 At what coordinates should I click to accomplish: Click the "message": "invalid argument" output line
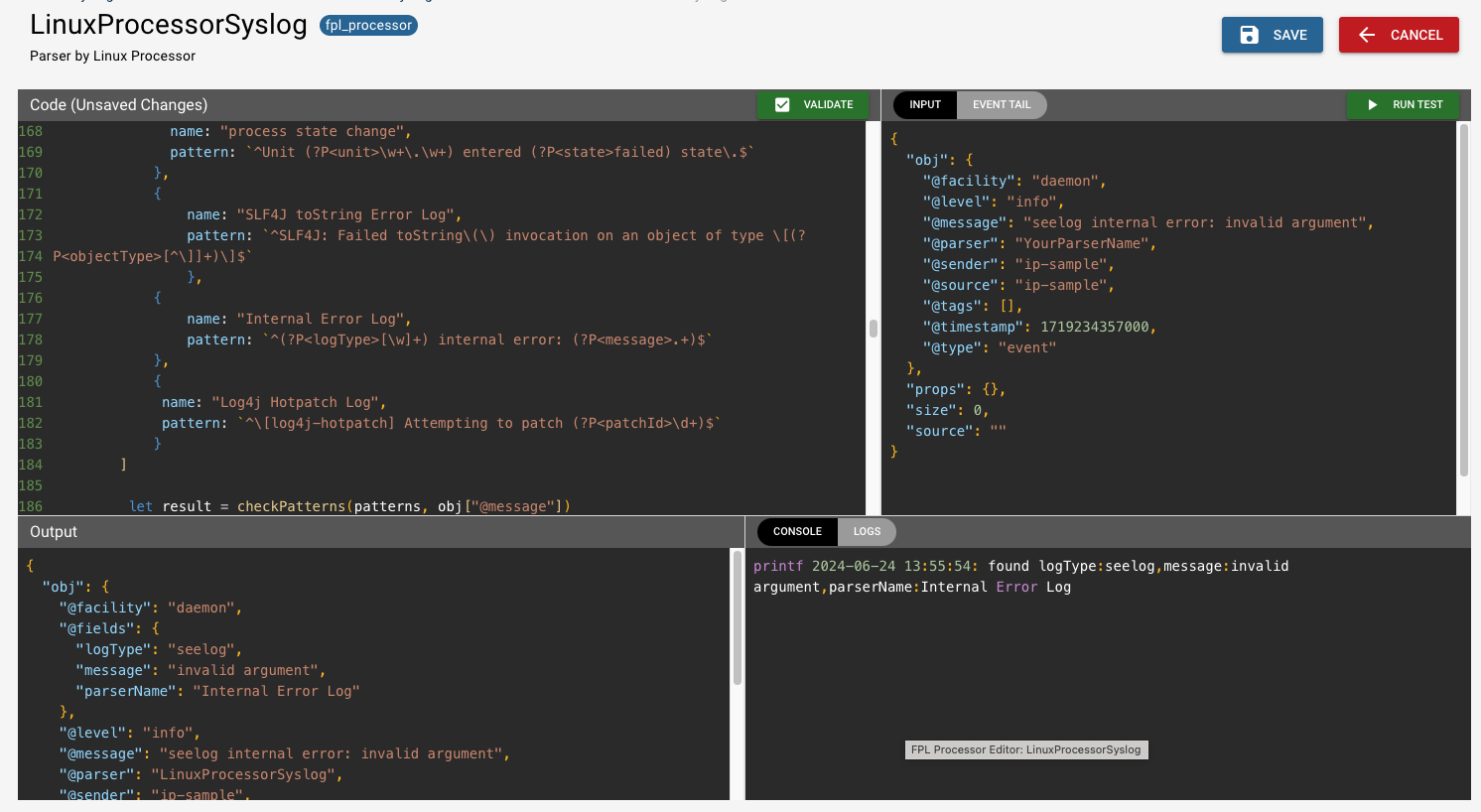click(201, 670)
